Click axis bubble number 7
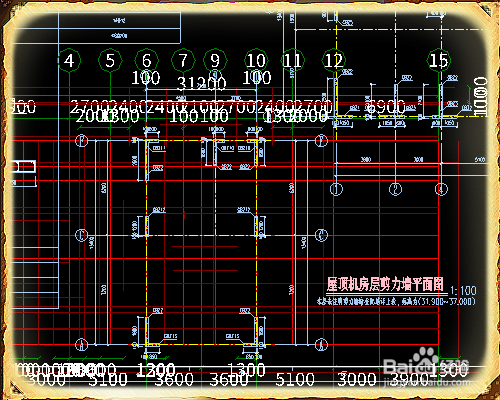This screenshot has width=500, height=400. click(183, 60)
